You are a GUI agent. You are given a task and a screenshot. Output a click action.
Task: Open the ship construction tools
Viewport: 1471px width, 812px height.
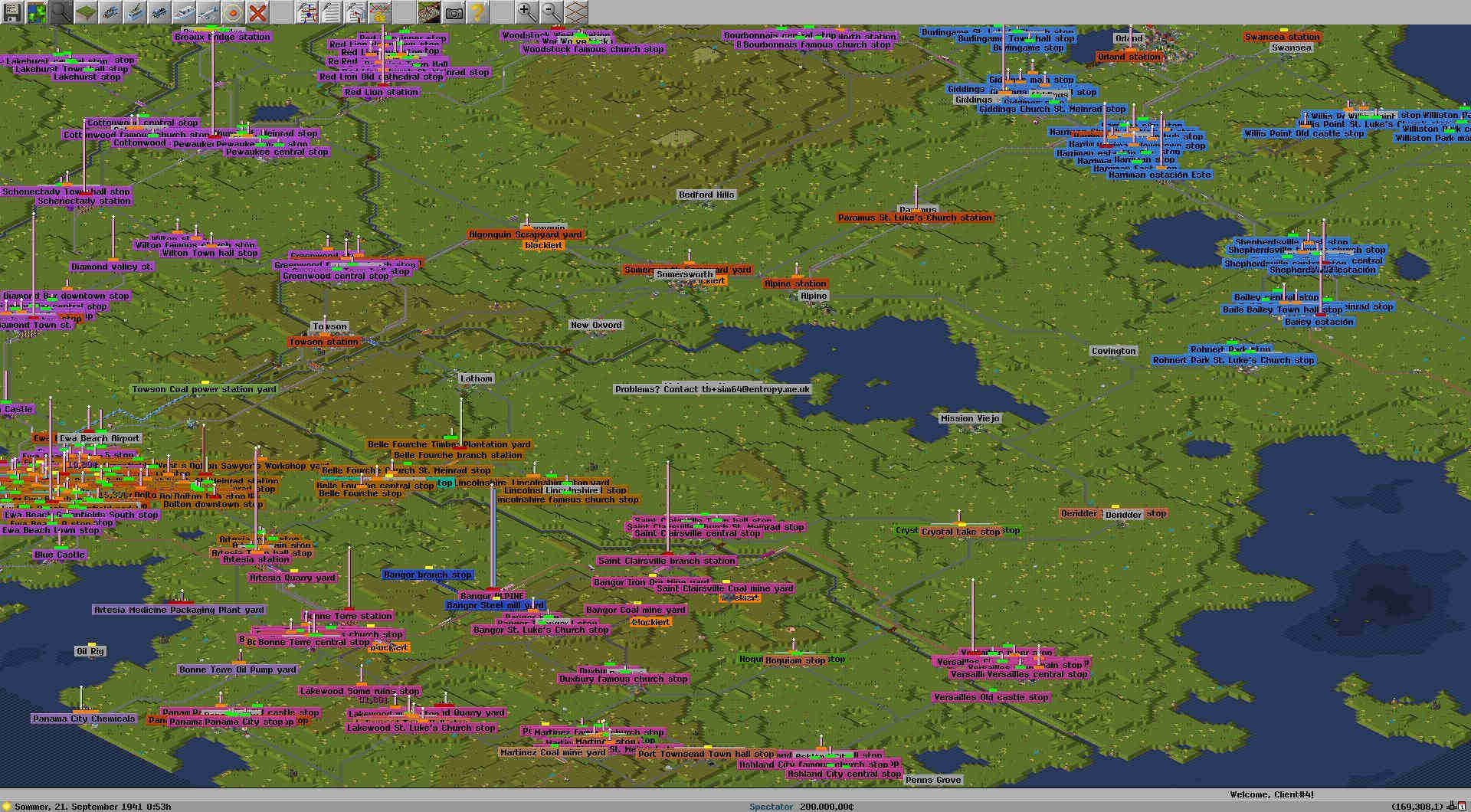coord(184,11)
